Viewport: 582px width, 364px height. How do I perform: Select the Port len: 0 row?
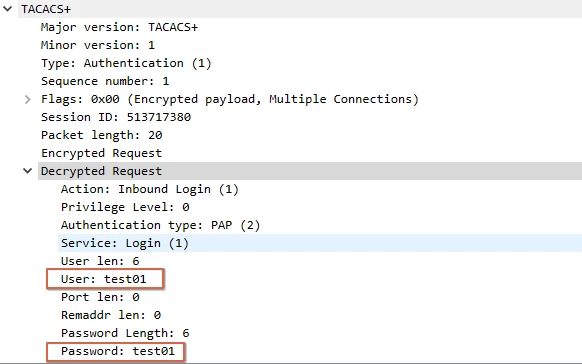[100, 297]
